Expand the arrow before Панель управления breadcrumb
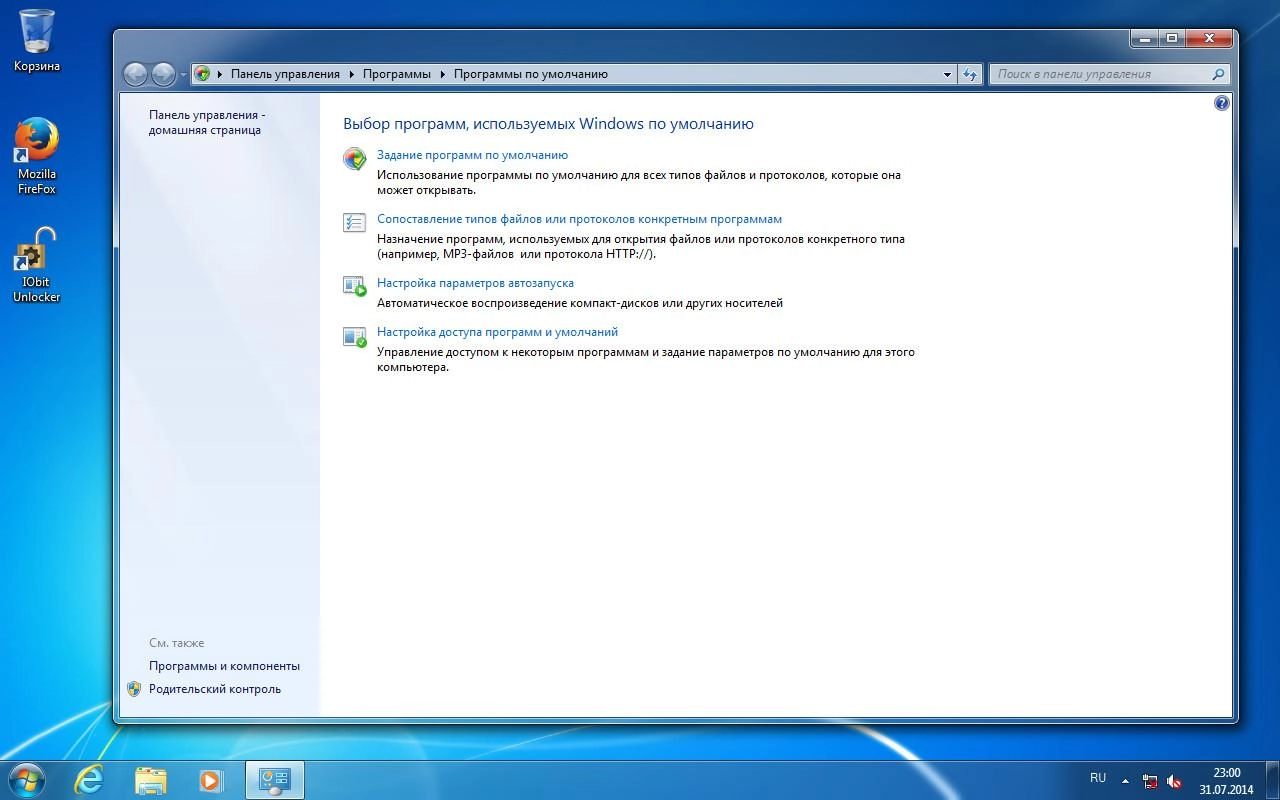This screenshot has height=800, width=1280. pos(220,74)
